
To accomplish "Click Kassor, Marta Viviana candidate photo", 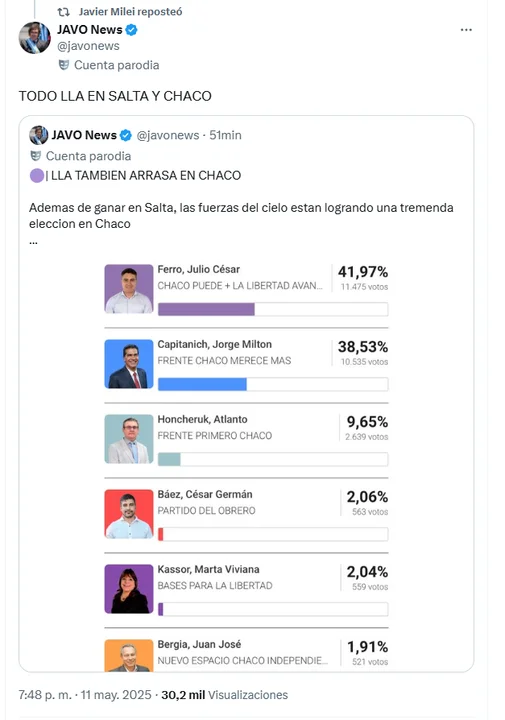I will [x=129, y=589].
